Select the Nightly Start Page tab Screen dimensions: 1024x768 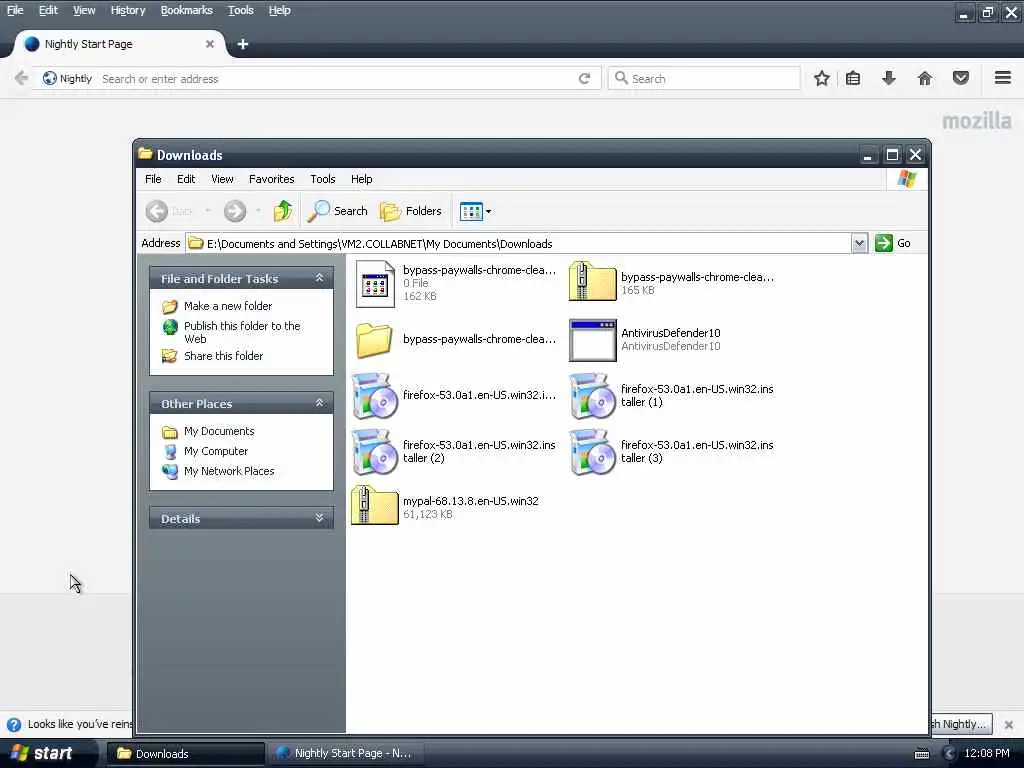tap(118, 44)
